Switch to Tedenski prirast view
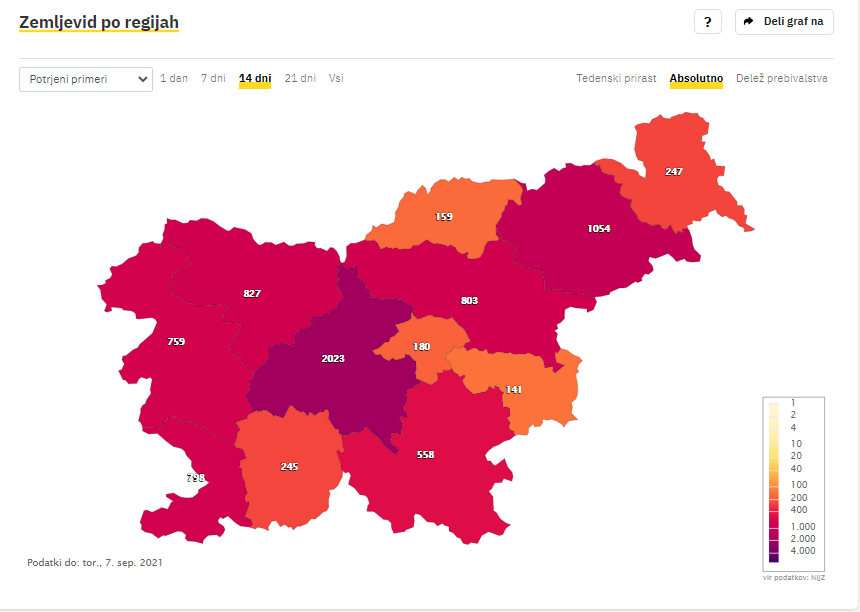Image resolution: width=860 pixels, height=612 pixels. point(616,78)
